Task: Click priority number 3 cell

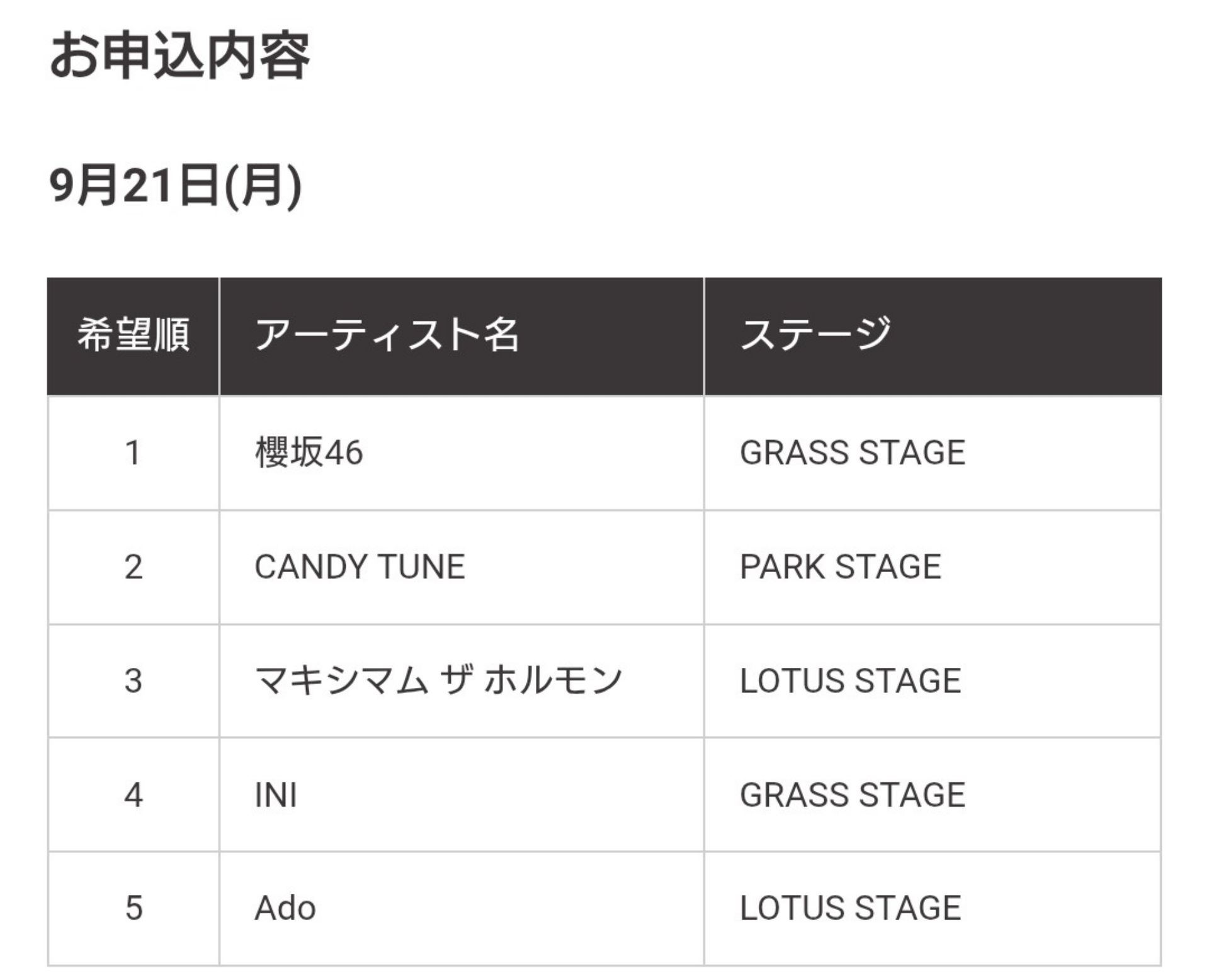Action: tap(133, 681)
